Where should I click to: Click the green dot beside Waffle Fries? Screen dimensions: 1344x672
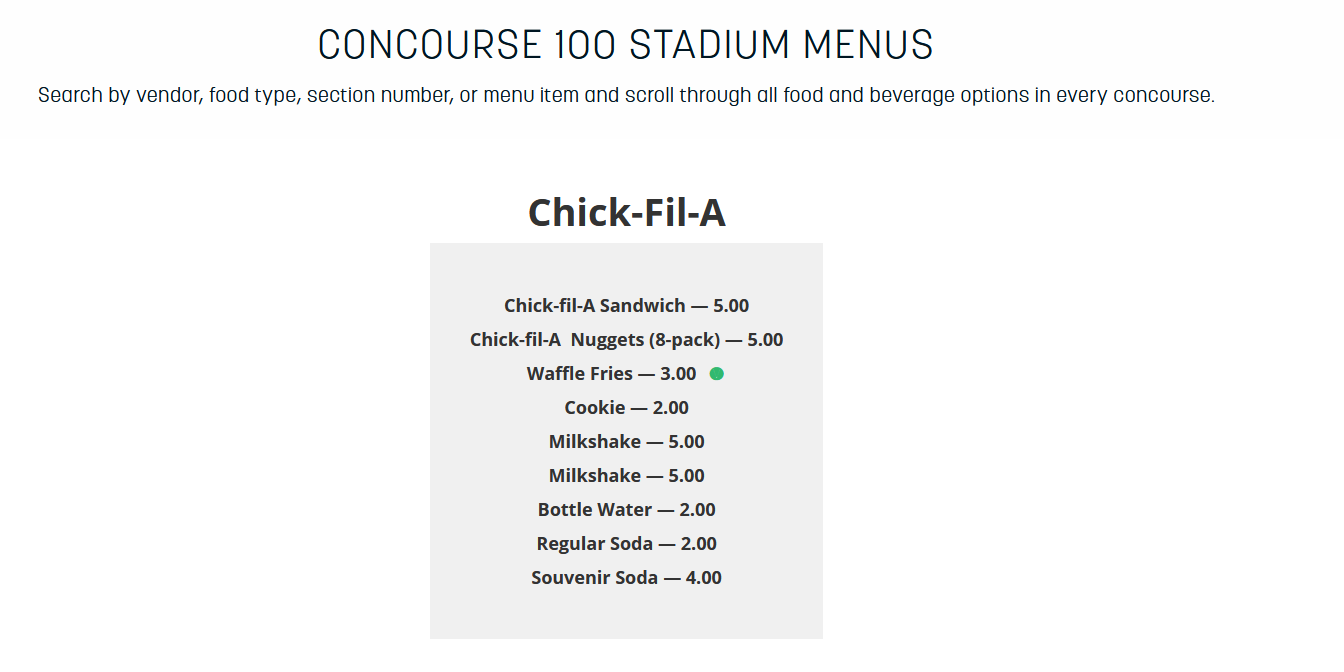click(x=717, y=374)
